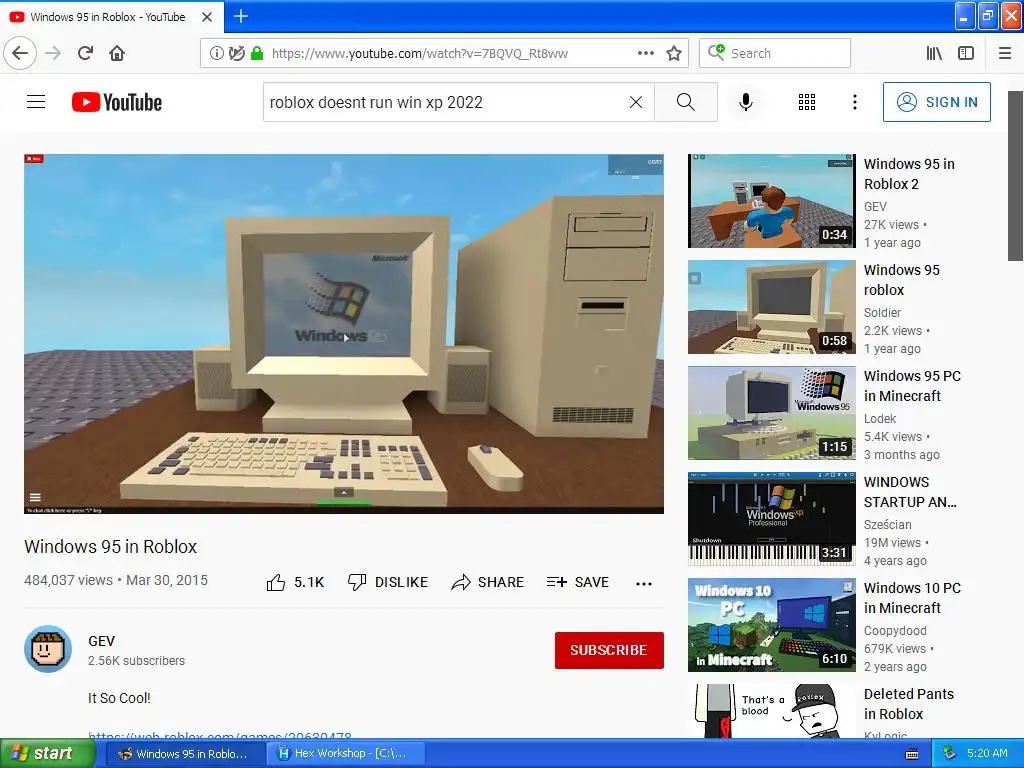
Task: Show site information icon in address bar
Action: tap(216, 53)
